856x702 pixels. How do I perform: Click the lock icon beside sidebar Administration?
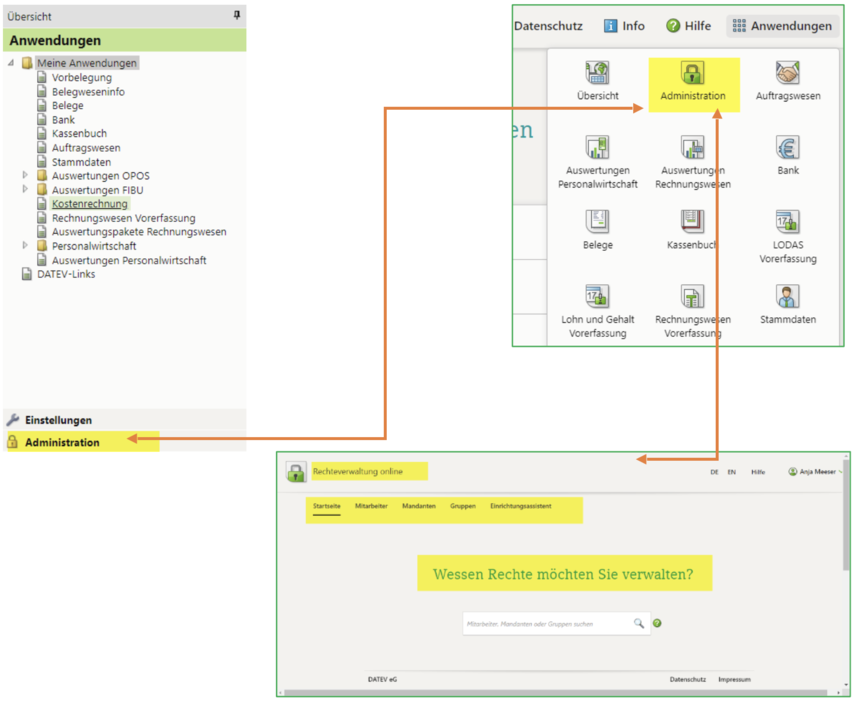tap(13, 442)
